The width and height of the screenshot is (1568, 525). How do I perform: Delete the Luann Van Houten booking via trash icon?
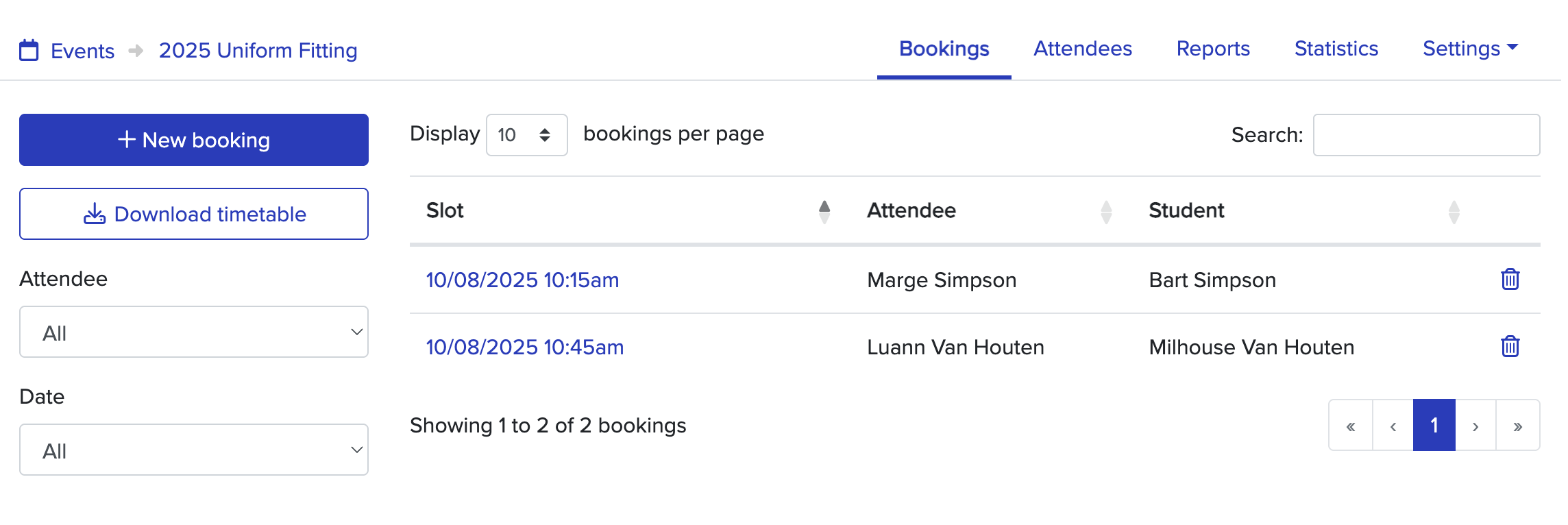1510,346
